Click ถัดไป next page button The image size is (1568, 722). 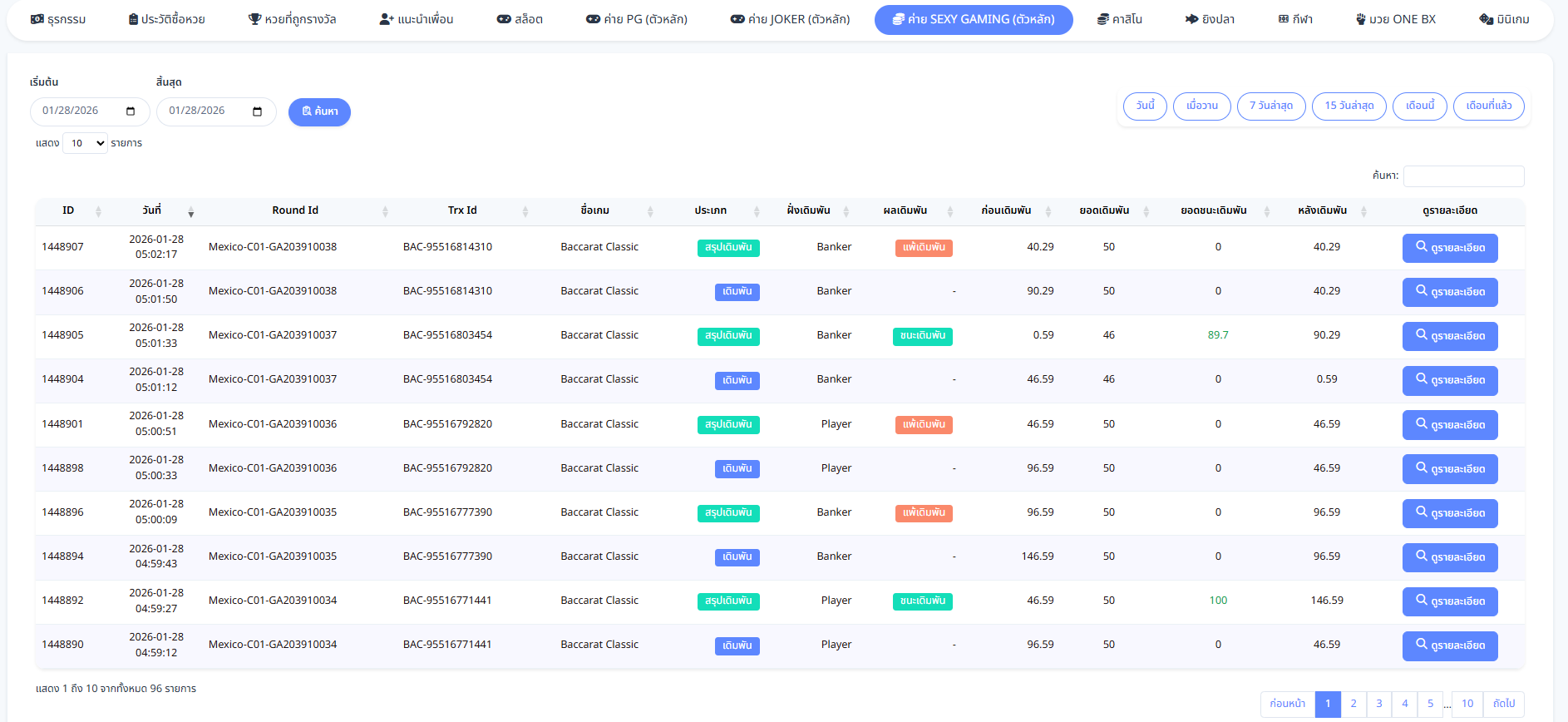click(x=1503, y=704)
